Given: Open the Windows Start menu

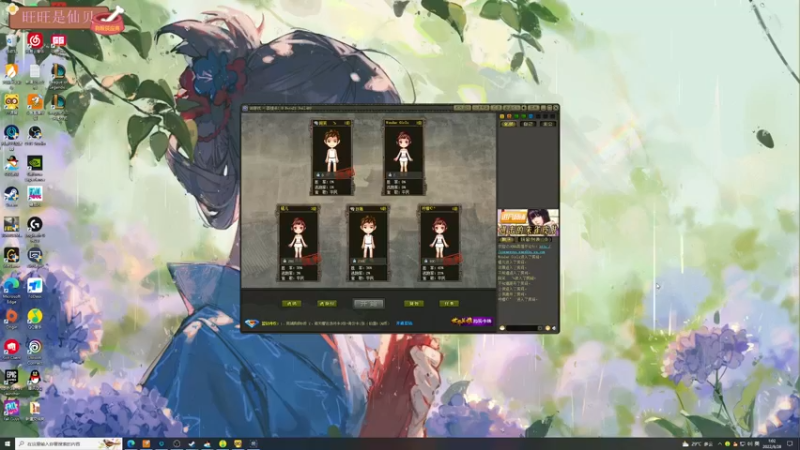Looking at the screenshot, I should click(7, 444).
